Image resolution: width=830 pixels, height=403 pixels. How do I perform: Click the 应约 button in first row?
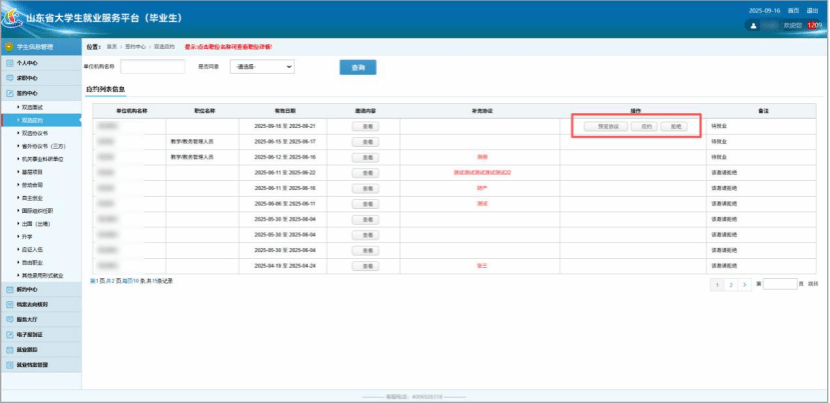click(x=646, y=127)
